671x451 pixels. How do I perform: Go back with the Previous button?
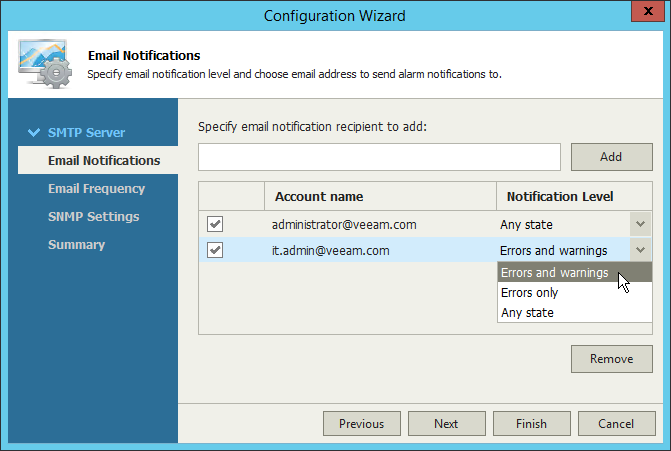[x=361, y=424]
